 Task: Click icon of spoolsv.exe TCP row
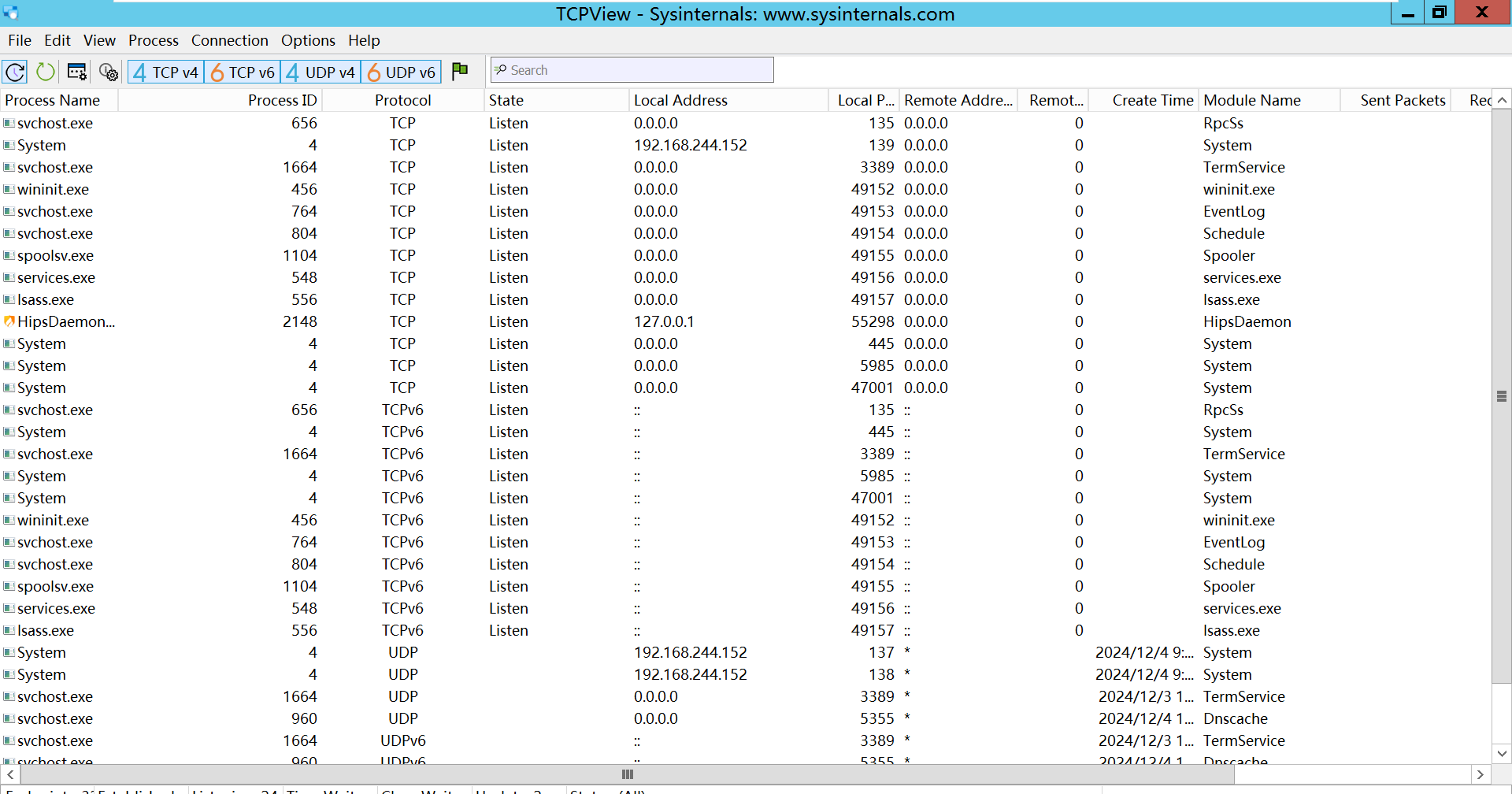point(9,255)
